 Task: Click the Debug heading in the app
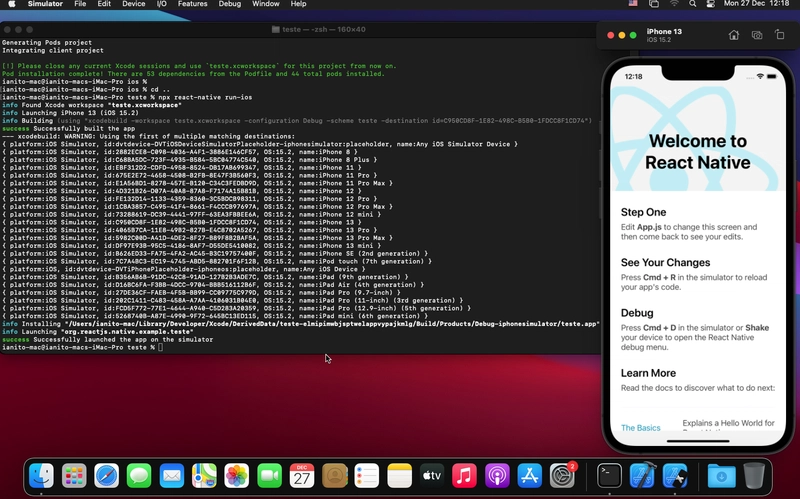tap(637, 313)
